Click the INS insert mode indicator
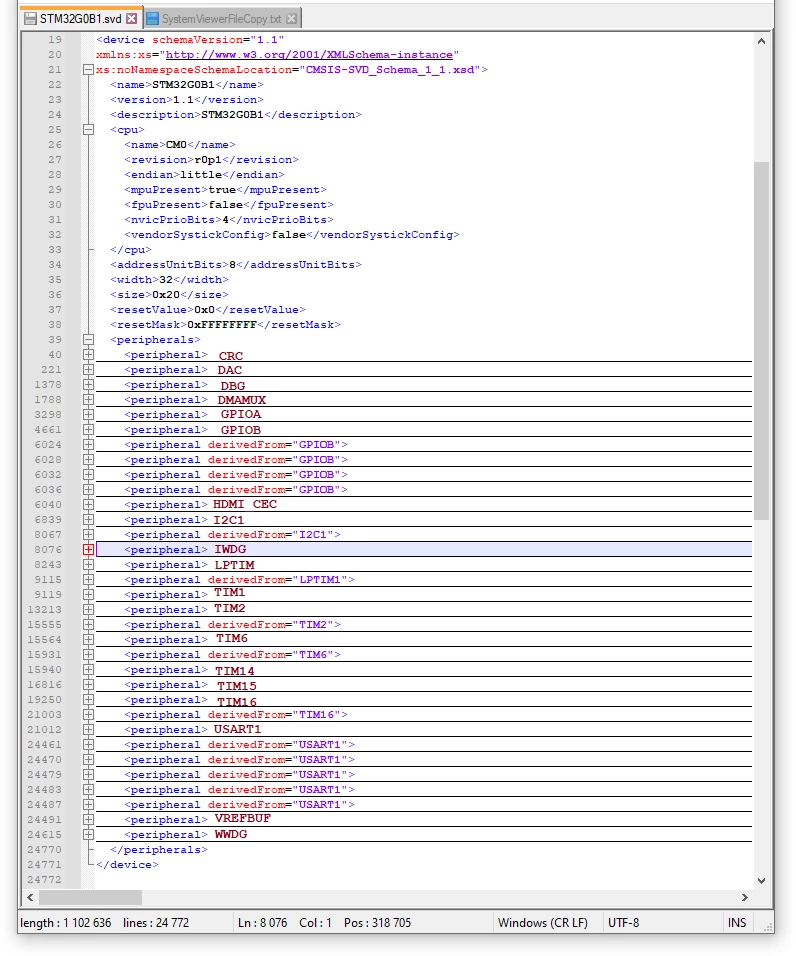796x956 pixels. [x=737, y=922]
